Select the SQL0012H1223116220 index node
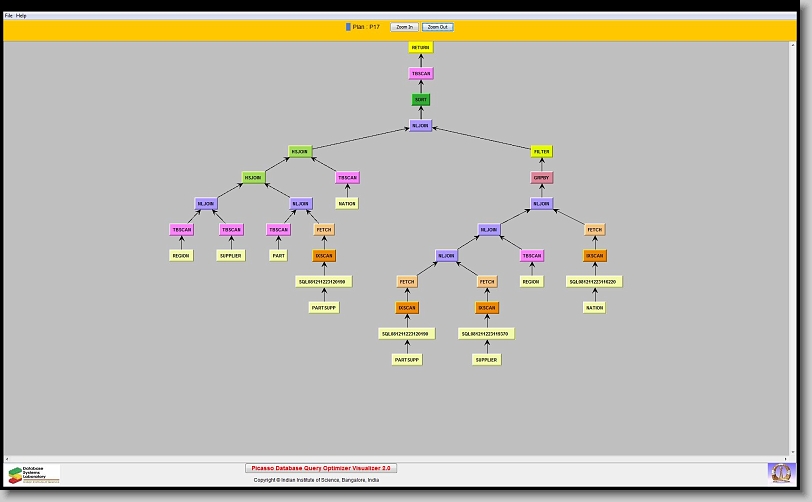812x502 pixels. 594,281
